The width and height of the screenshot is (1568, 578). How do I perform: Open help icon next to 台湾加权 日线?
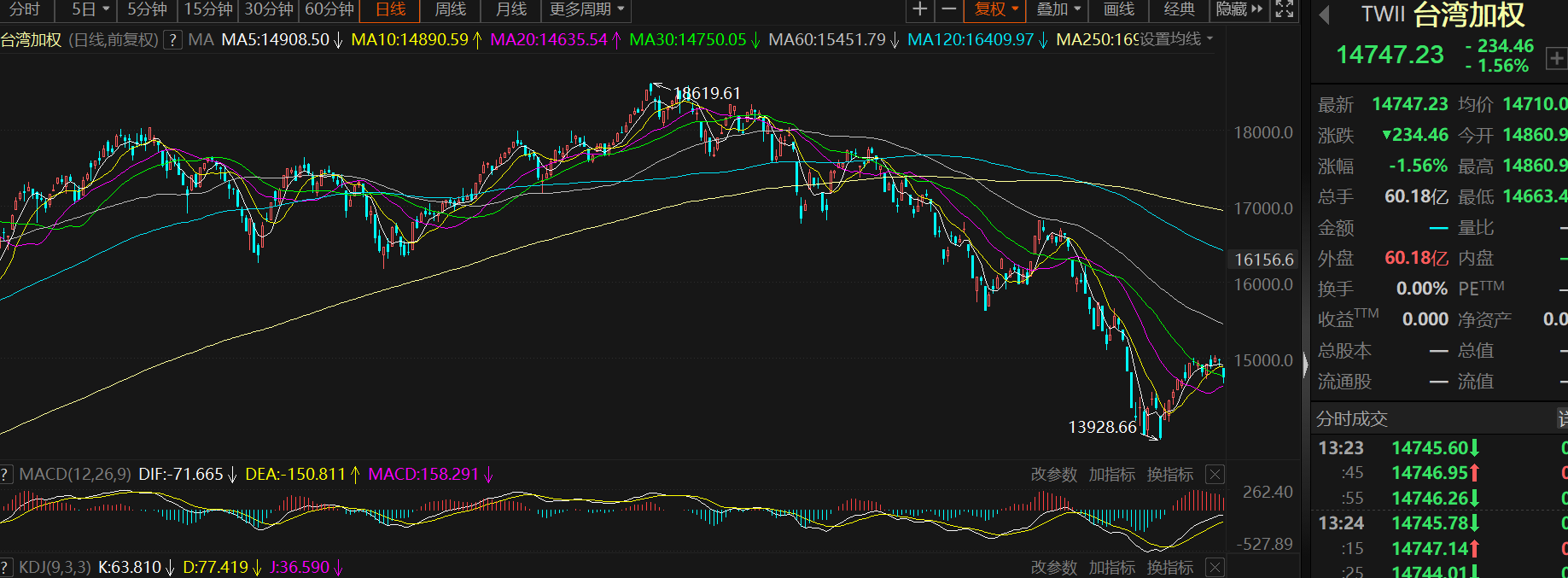click(172, 40)
